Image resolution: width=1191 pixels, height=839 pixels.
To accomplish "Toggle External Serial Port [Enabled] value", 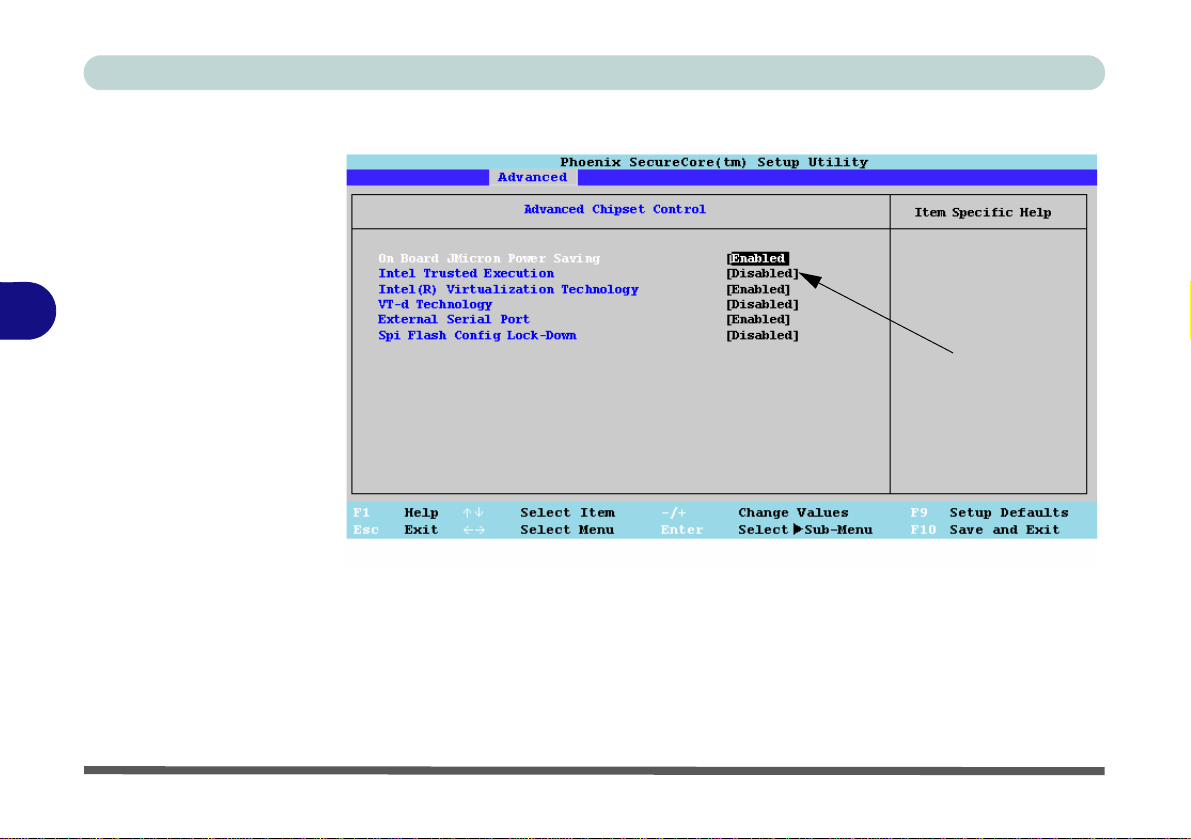I will [x=758, y=320].
